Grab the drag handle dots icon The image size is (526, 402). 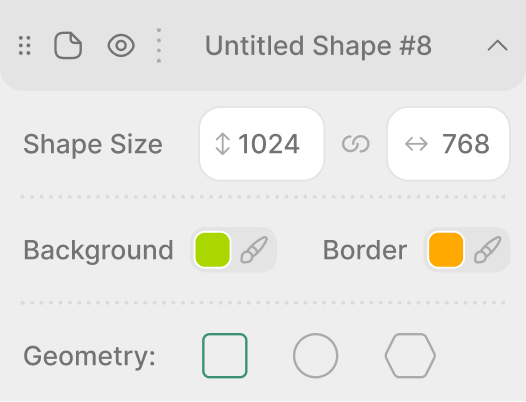pos(25,45)
